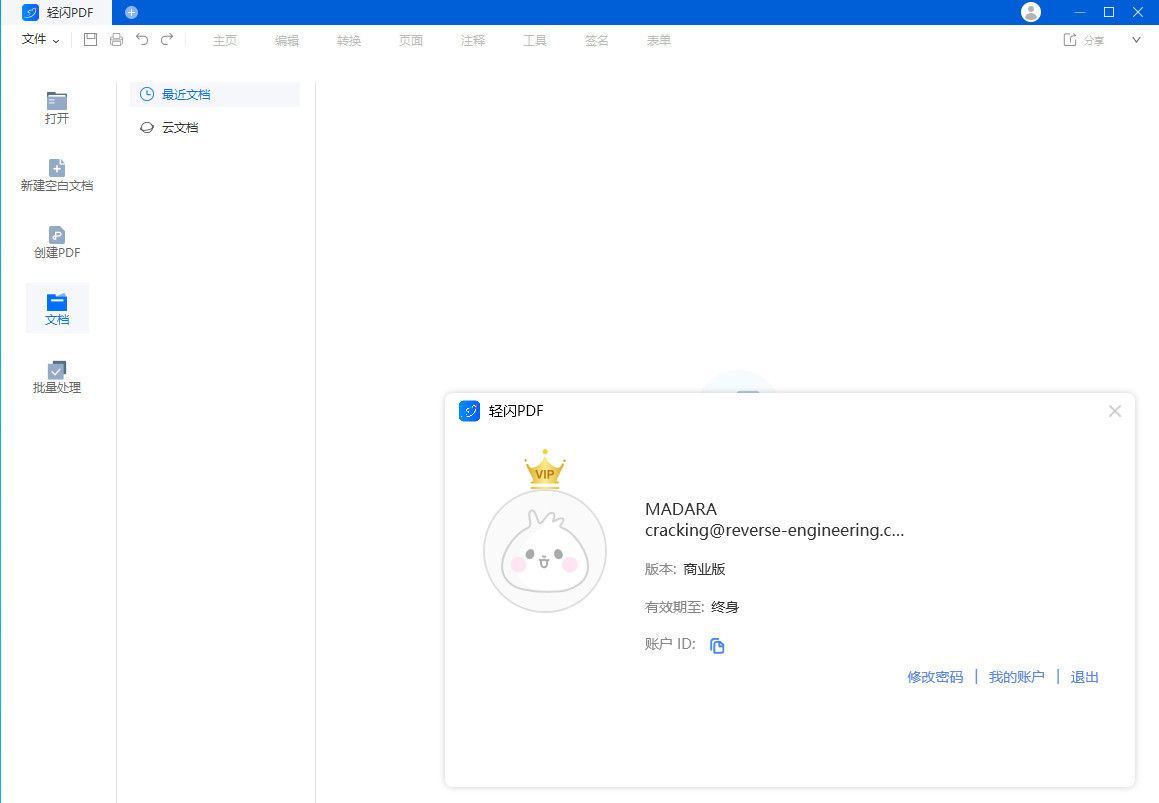Click the Redo arrow icon
Image resolution: width=1159 pixels, height=803 pixels.
point(167,40)
